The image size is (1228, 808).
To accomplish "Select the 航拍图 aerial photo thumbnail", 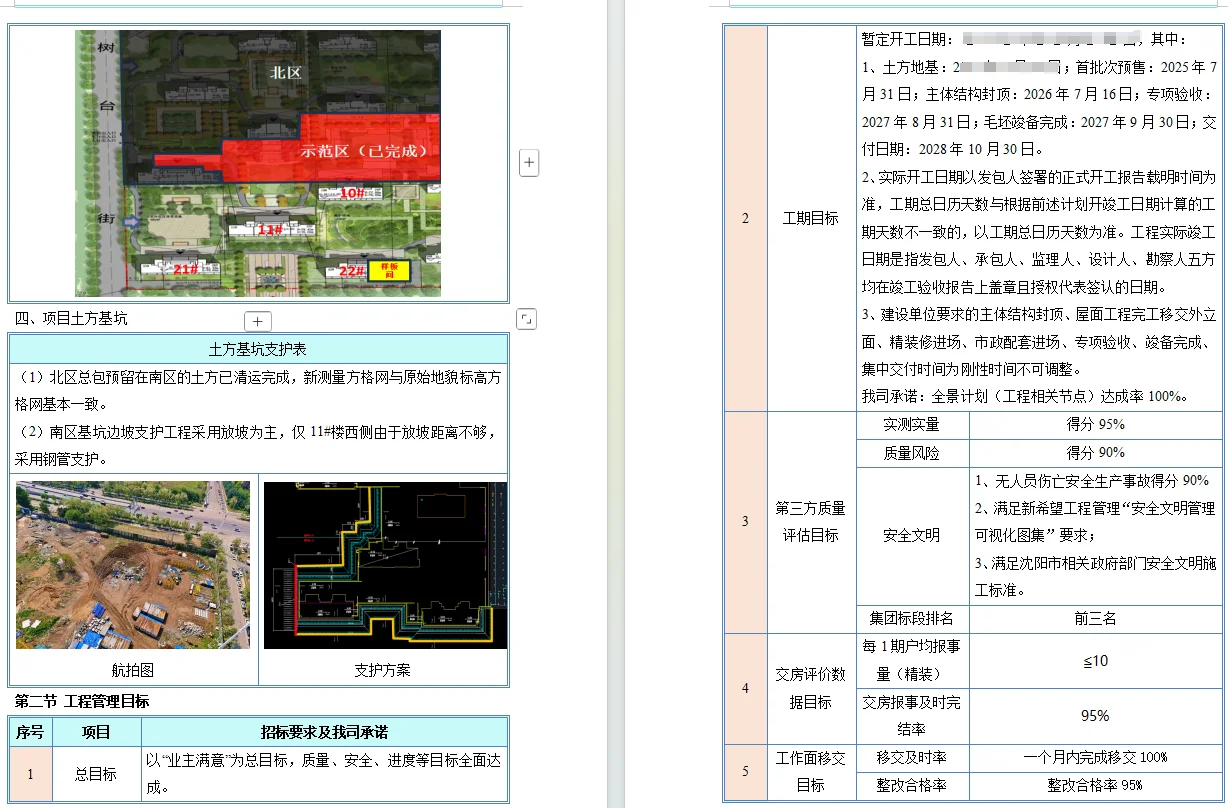I will 133,565.
